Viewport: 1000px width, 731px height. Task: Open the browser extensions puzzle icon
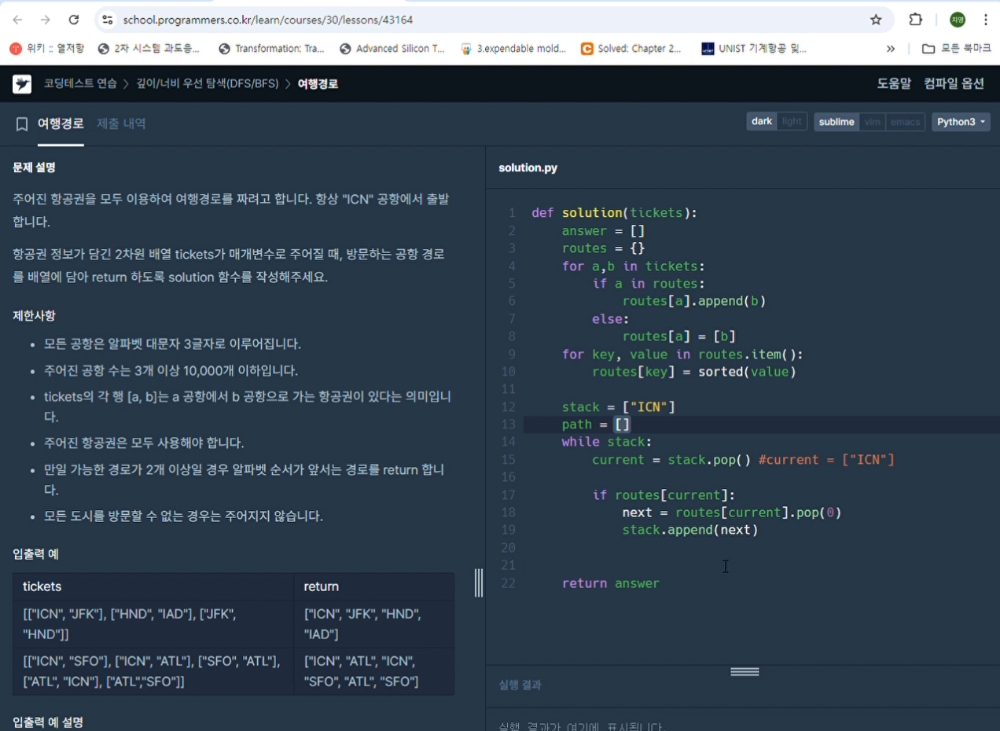tap(915, 20)
